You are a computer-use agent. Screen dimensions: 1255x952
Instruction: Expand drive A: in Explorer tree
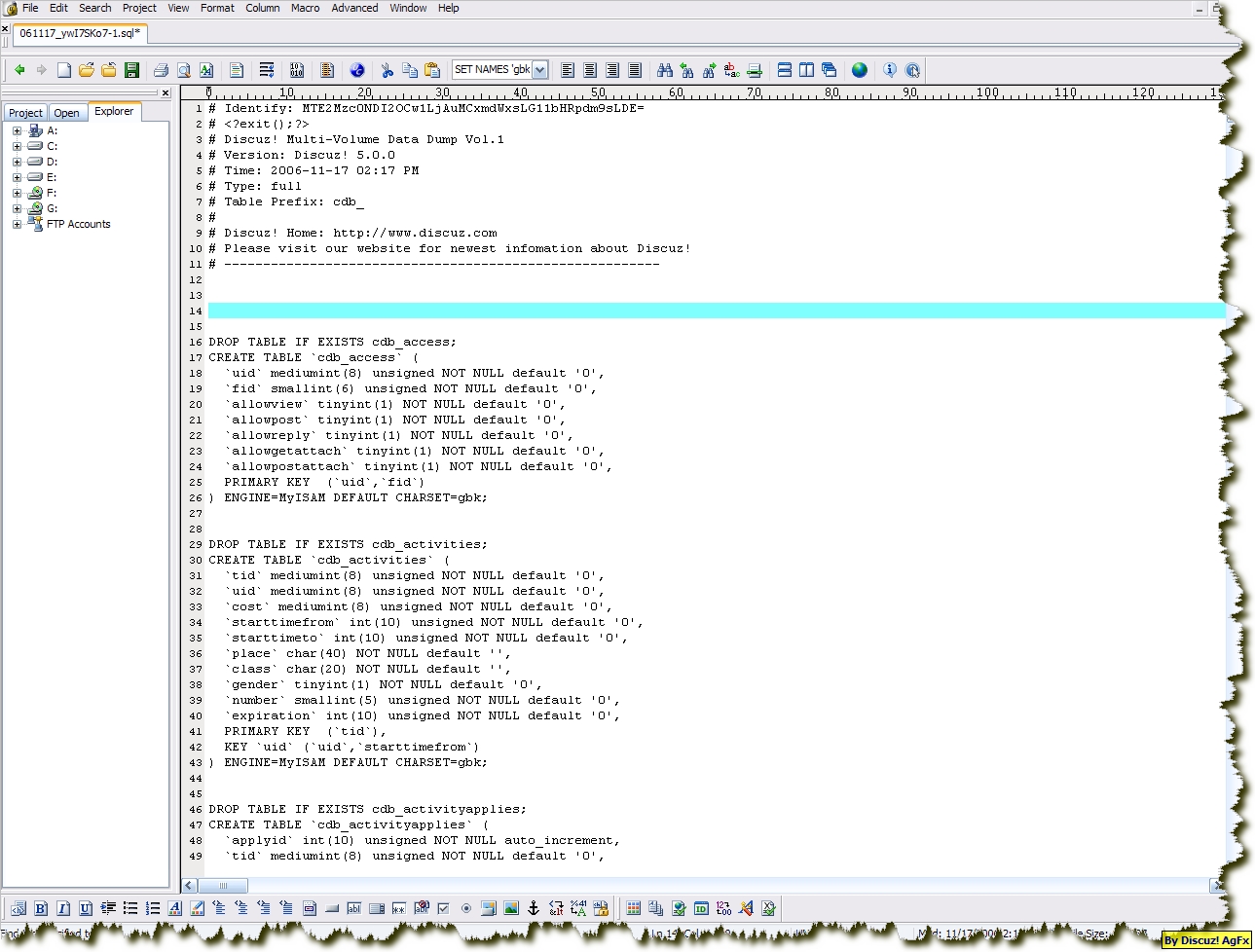coord(17,130)
